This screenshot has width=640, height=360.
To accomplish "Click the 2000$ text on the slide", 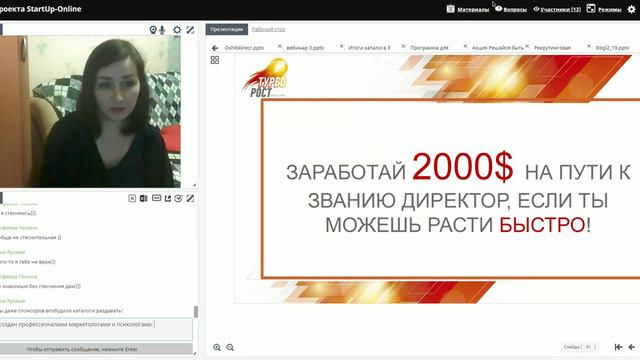I will (462, 166).
